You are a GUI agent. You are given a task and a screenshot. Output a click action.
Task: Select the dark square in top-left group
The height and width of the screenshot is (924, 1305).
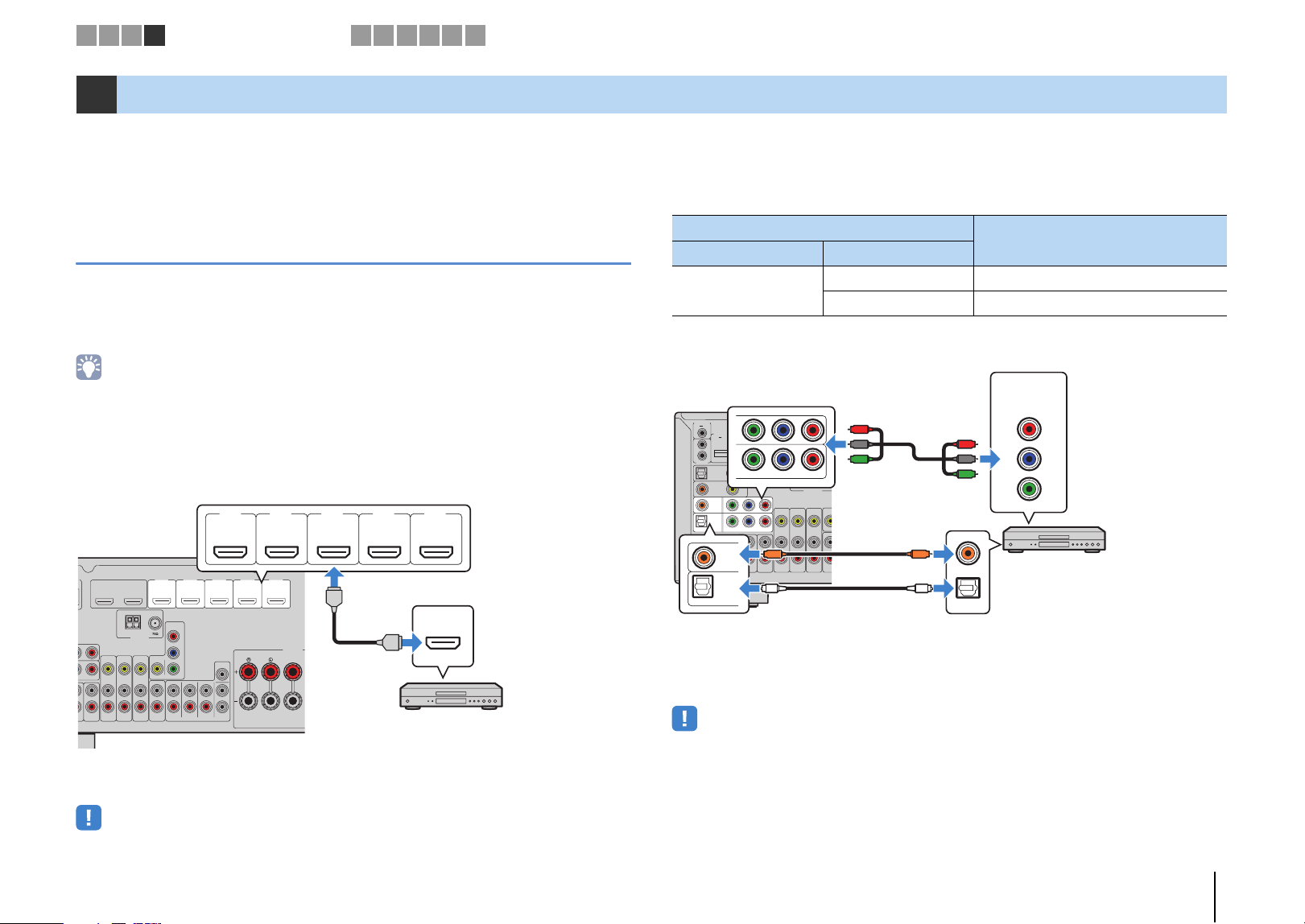coord(155,35)
